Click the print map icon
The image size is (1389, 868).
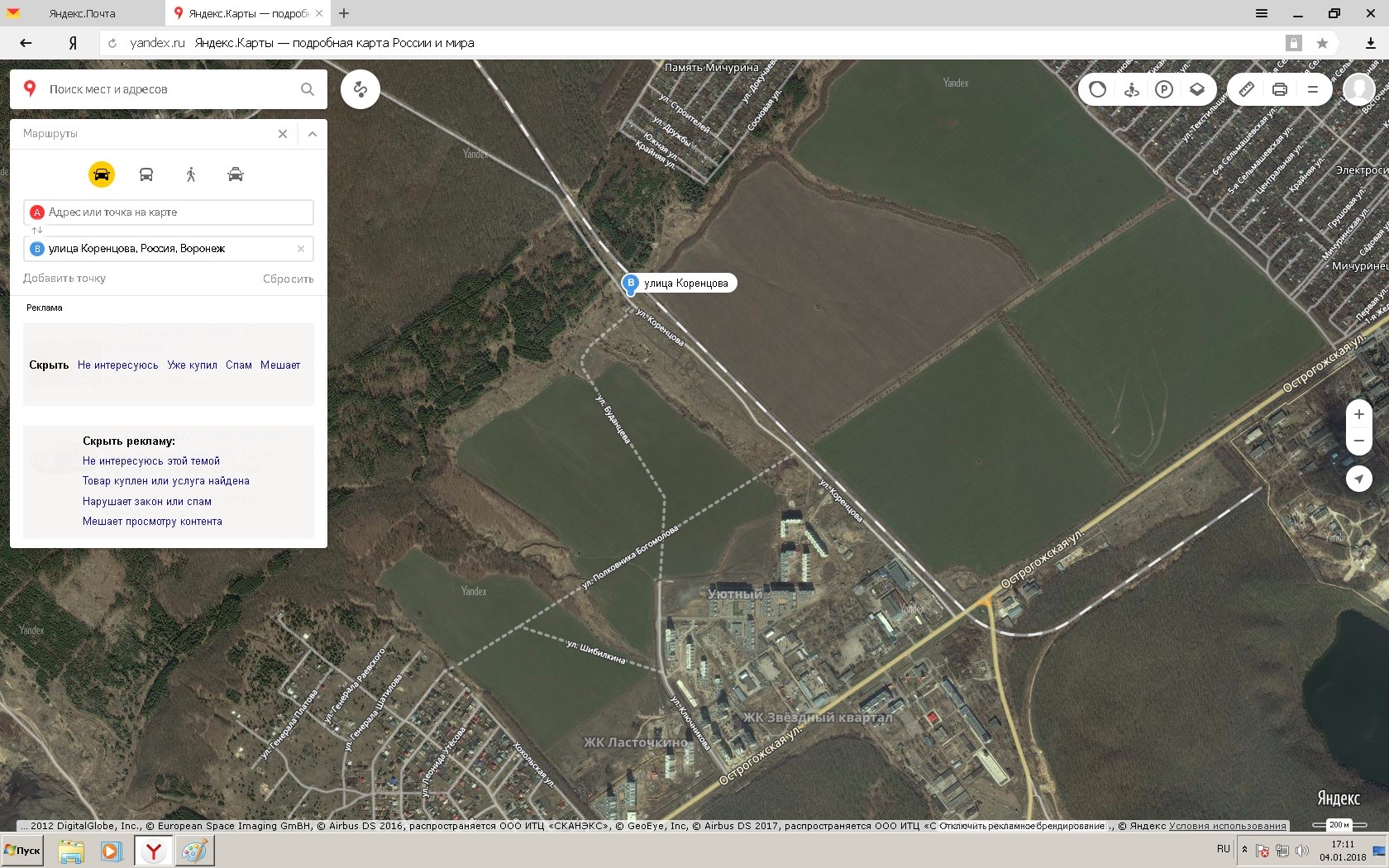coord(1280,89)
